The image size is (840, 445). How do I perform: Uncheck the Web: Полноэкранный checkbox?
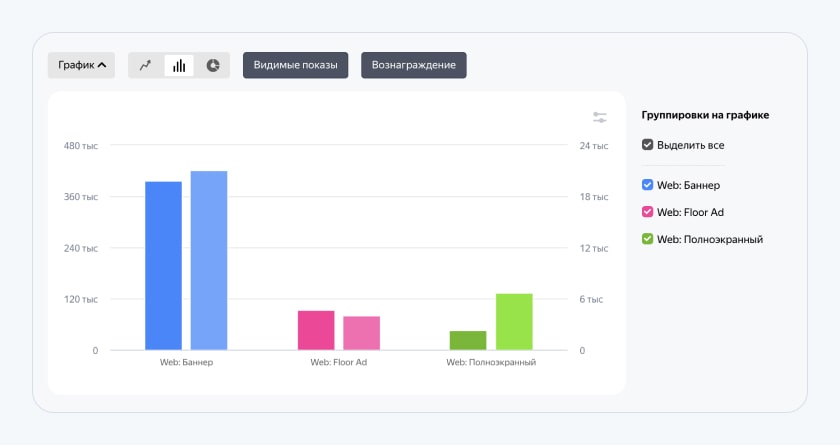point(648,239)
